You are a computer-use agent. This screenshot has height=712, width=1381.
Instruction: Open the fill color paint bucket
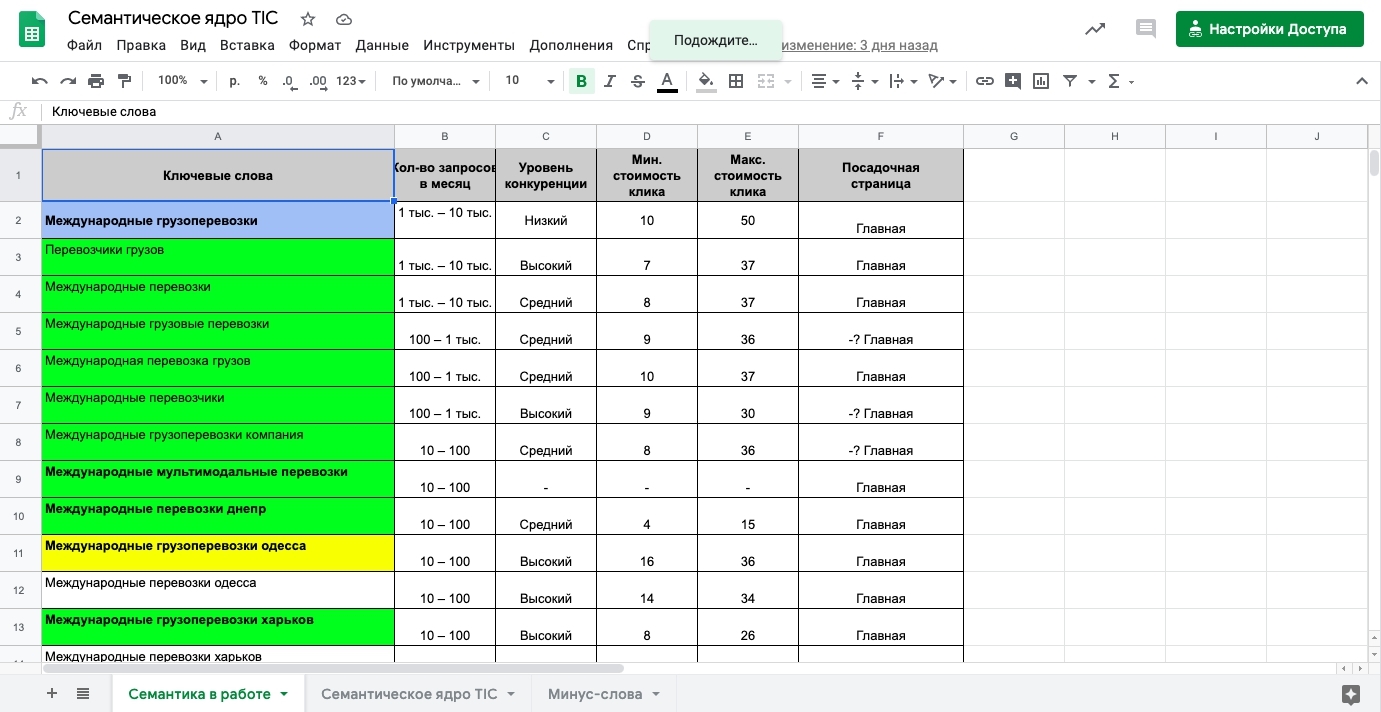pyautogui.click(x=706, y=81)
